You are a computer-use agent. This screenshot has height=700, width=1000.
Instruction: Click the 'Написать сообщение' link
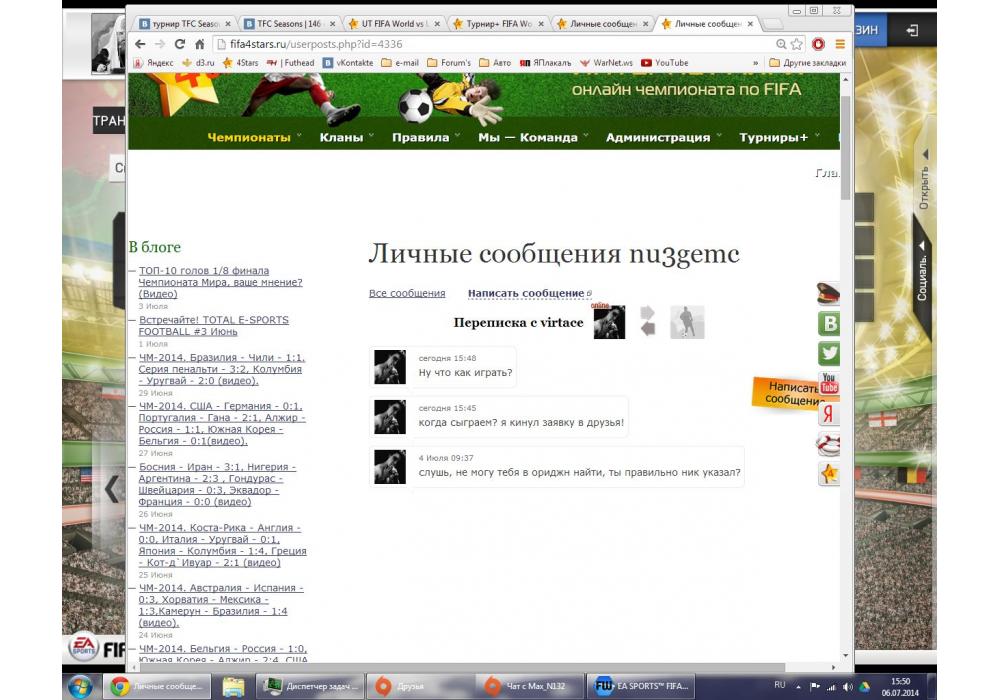click(526, 293)
